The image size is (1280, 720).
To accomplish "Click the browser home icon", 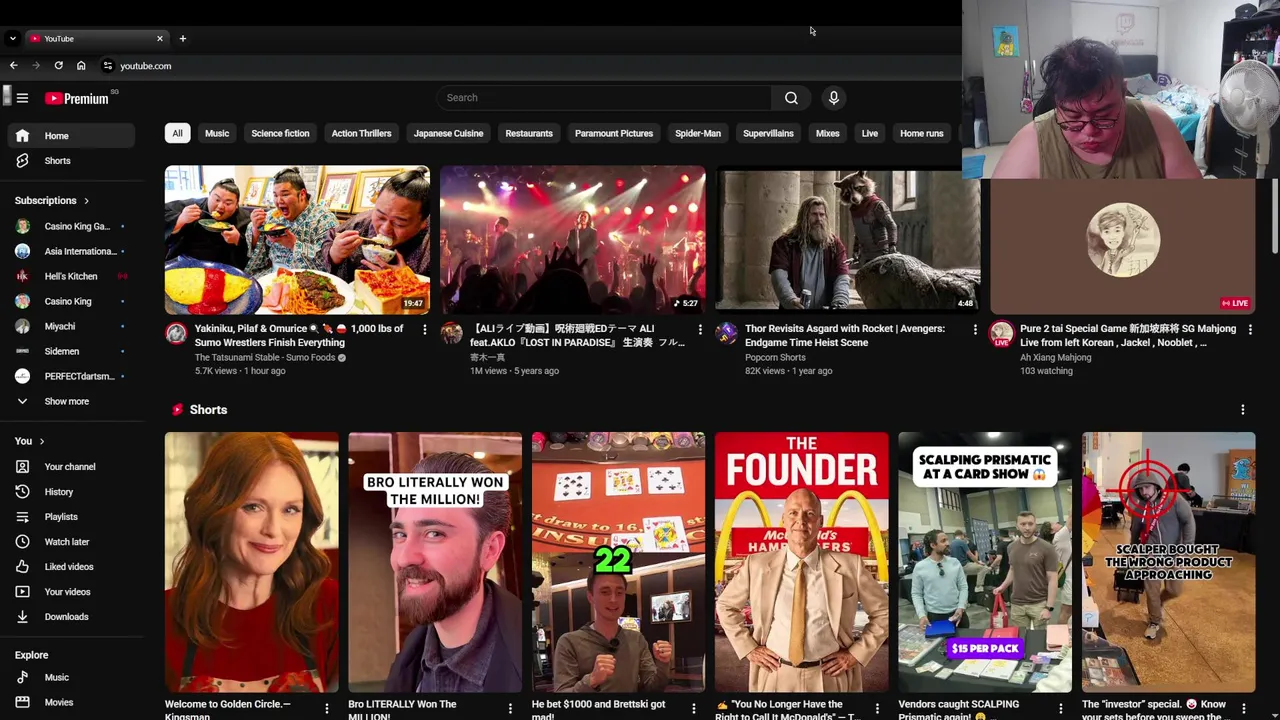I will click(81, 66).
